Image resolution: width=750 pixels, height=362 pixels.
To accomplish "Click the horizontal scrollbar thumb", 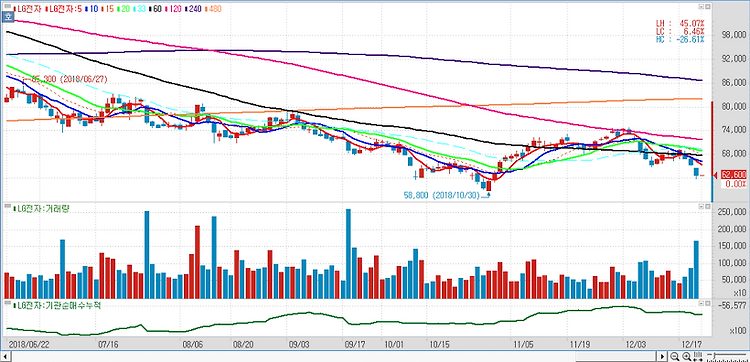I will tap(616, 356).
